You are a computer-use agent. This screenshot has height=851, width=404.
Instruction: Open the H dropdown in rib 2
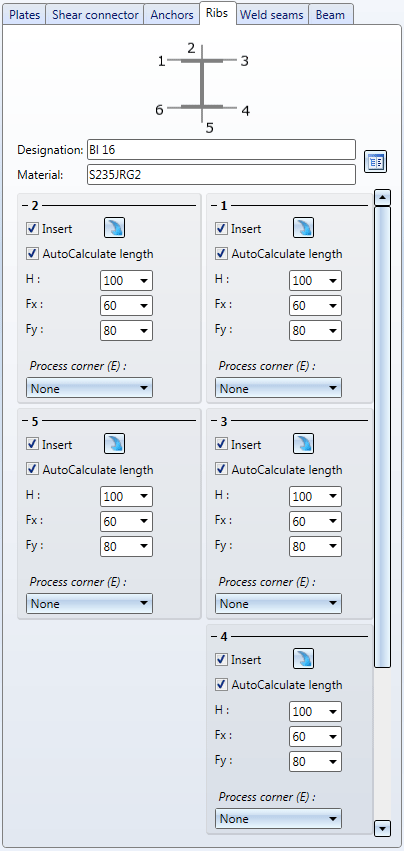coord(127,281)
